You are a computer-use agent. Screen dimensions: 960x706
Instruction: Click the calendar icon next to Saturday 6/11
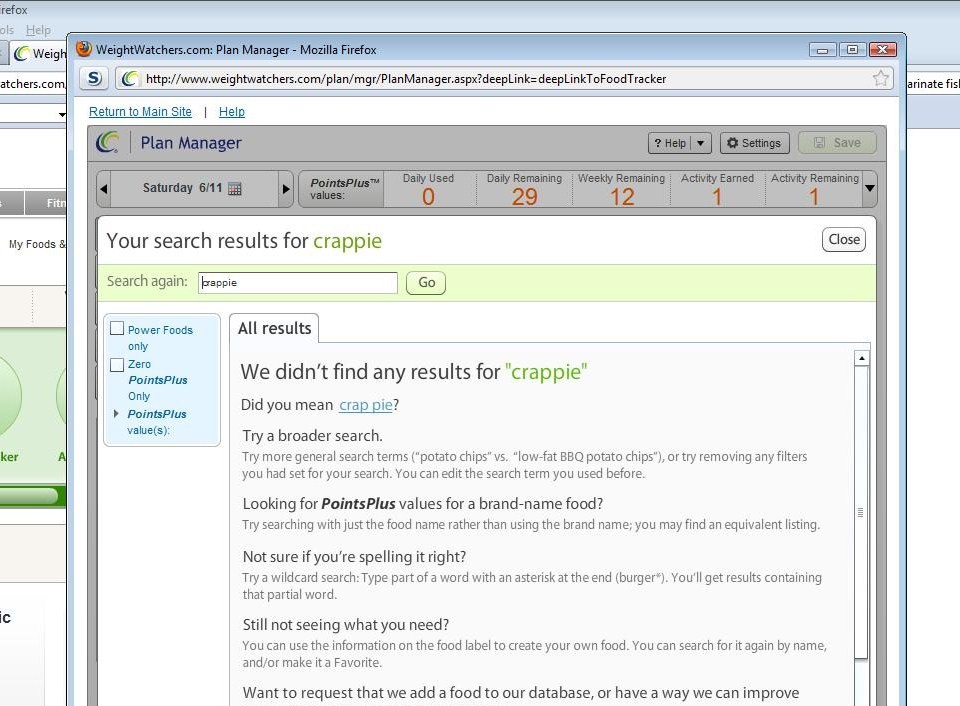click(235, 188)
